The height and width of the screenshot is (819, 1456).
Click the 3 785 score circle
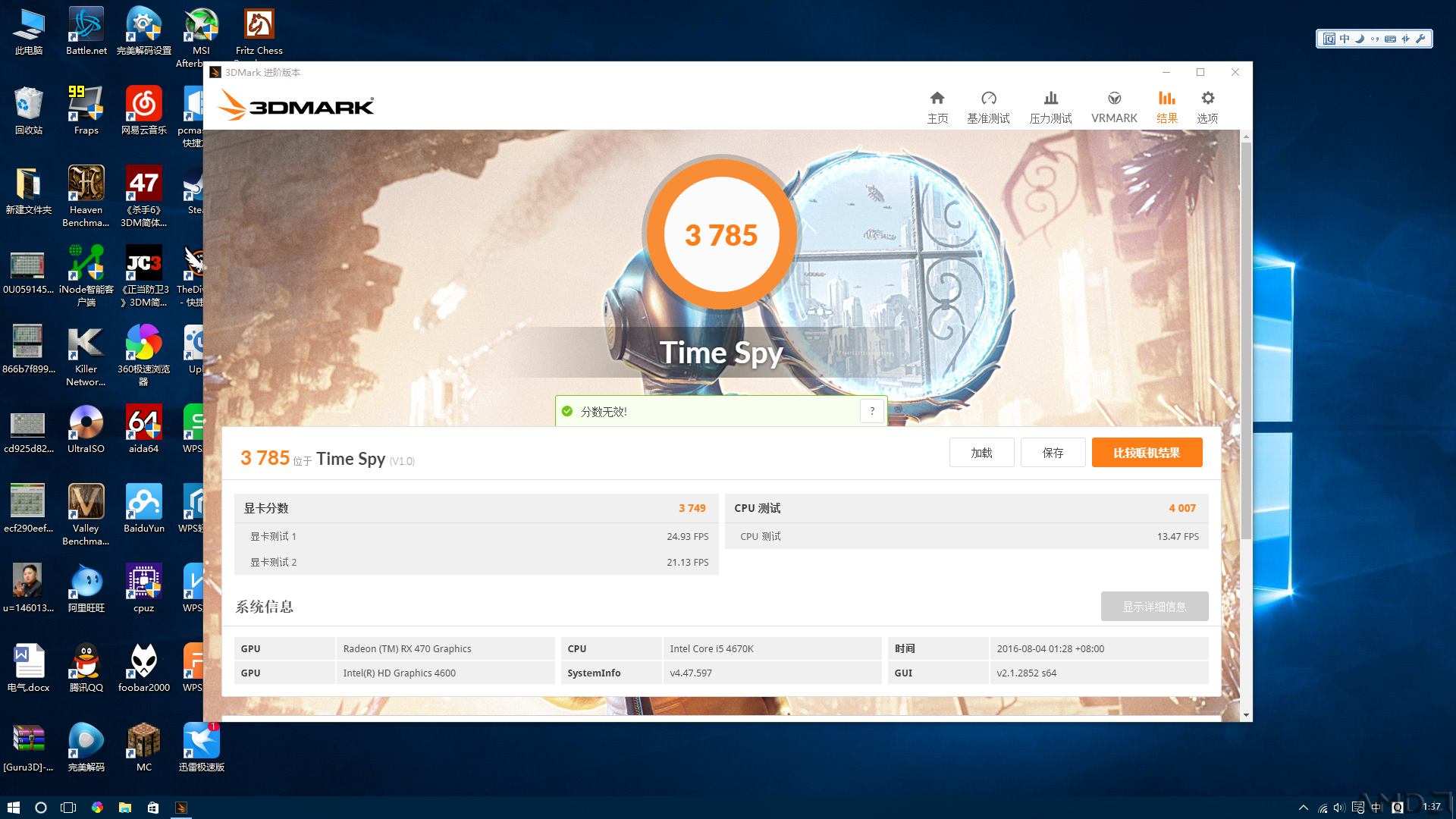pyautogui.click(x=721, y=234)
